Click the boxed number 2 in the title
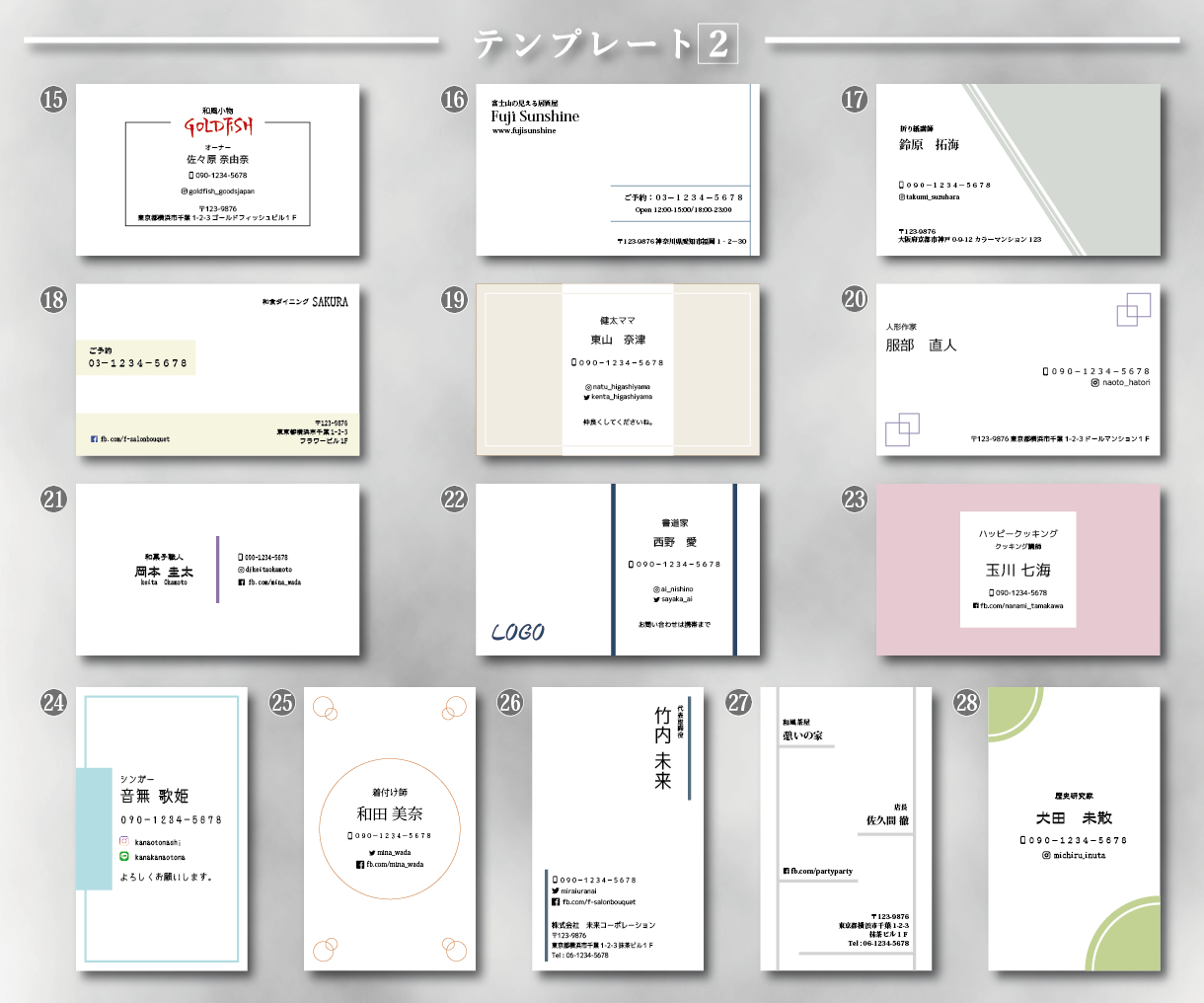This screenshot has width=1204, height=1003. pyautogui.click(x=717, y=43)
